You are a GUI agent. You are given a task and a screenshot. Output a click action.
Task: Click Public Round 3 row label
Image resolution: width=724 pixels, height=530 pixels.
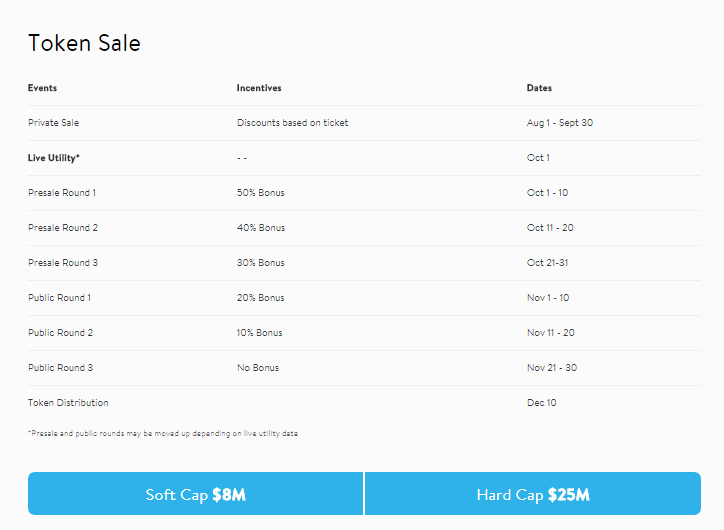point(60,368)
